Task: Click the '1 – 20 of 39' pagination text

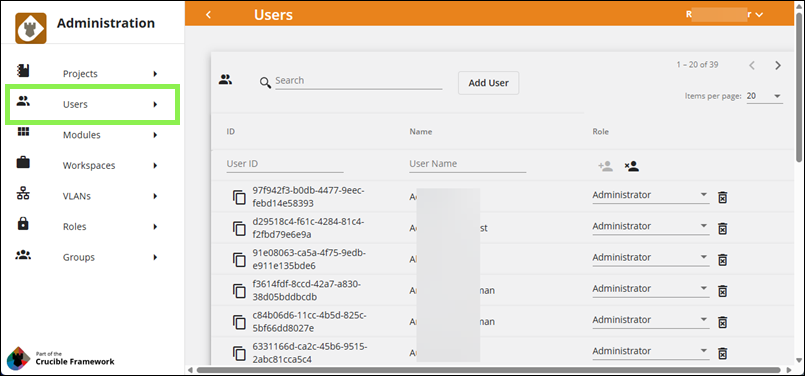Action: click(x=697, y=65)
